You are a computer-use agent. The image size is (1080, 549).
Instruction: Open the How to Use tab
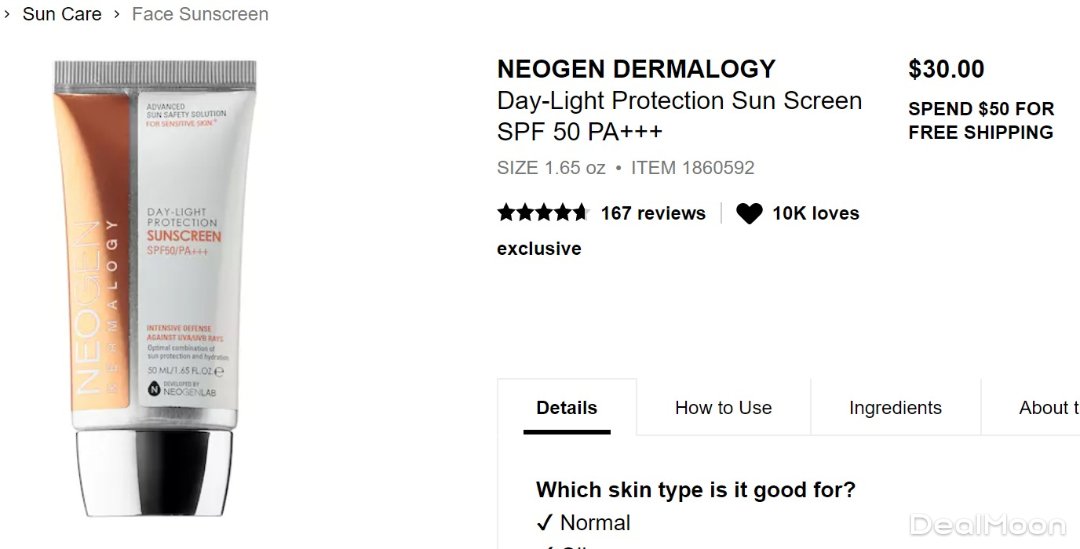[723, 408]
